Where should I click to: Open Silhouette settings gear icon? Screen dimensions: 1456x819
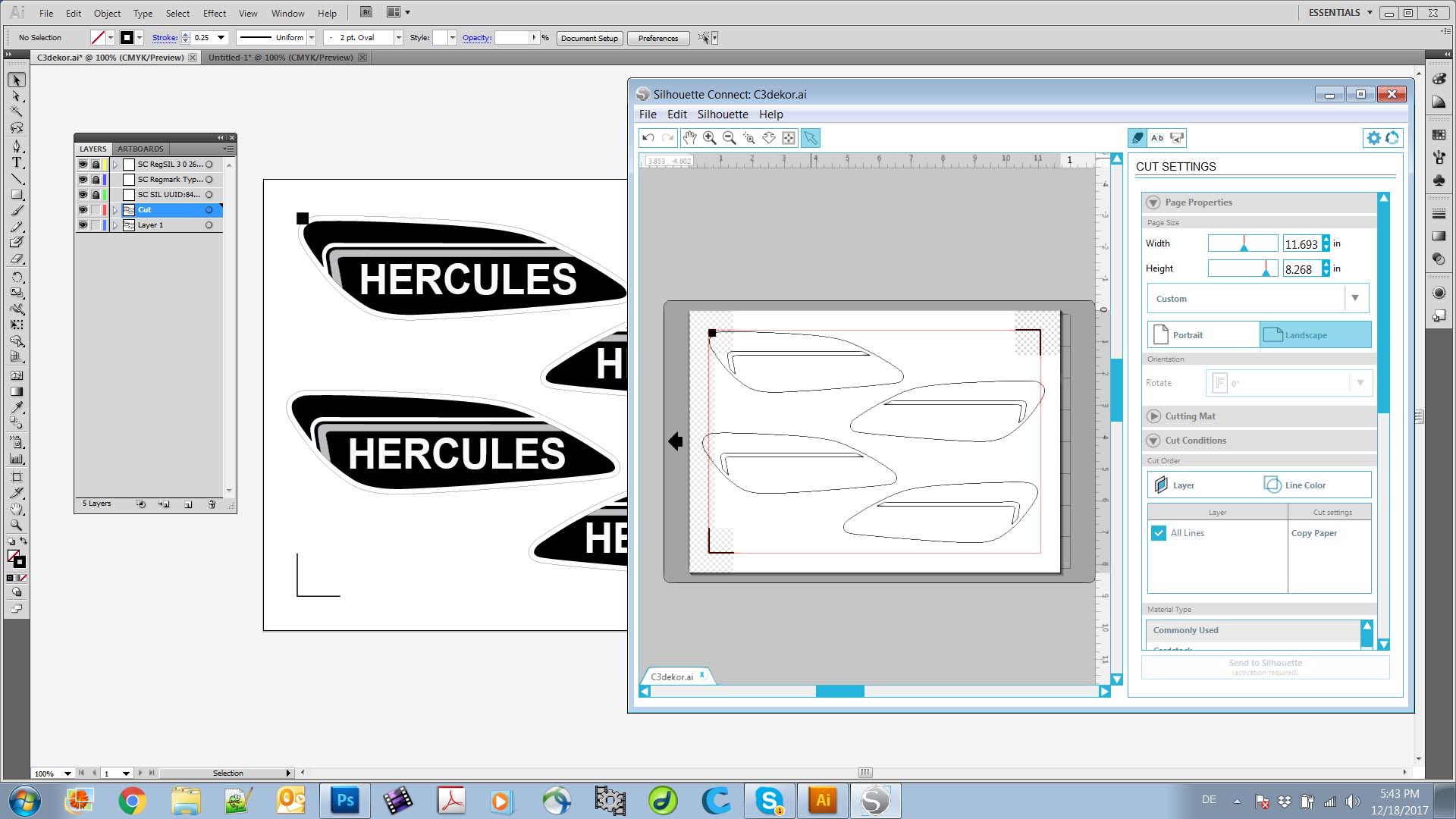tap(1373, 138)
